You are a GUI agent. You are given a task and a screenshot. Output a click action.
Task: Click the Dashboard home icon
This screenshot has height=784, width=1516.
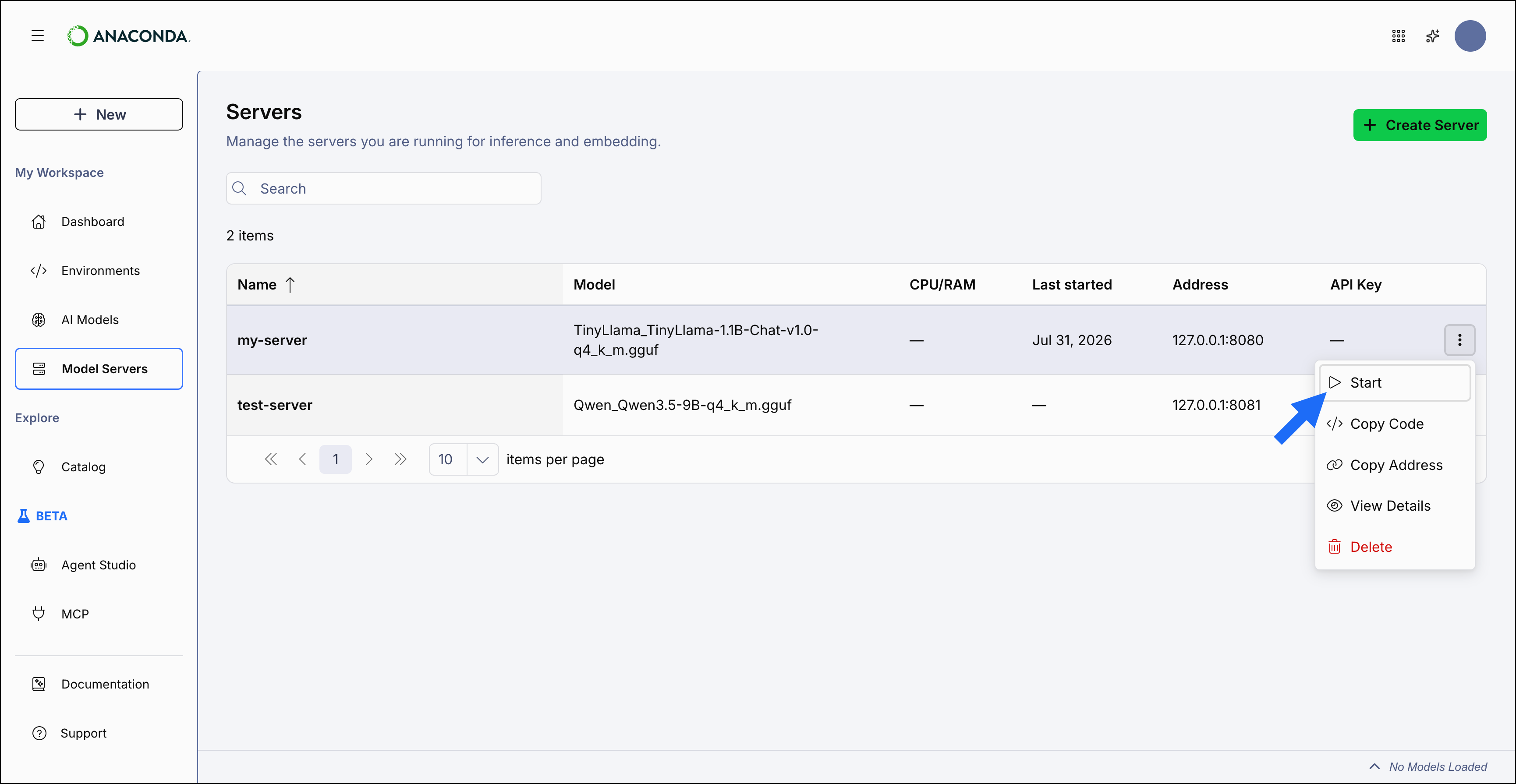pyautogui.click(x=39, y=222)
